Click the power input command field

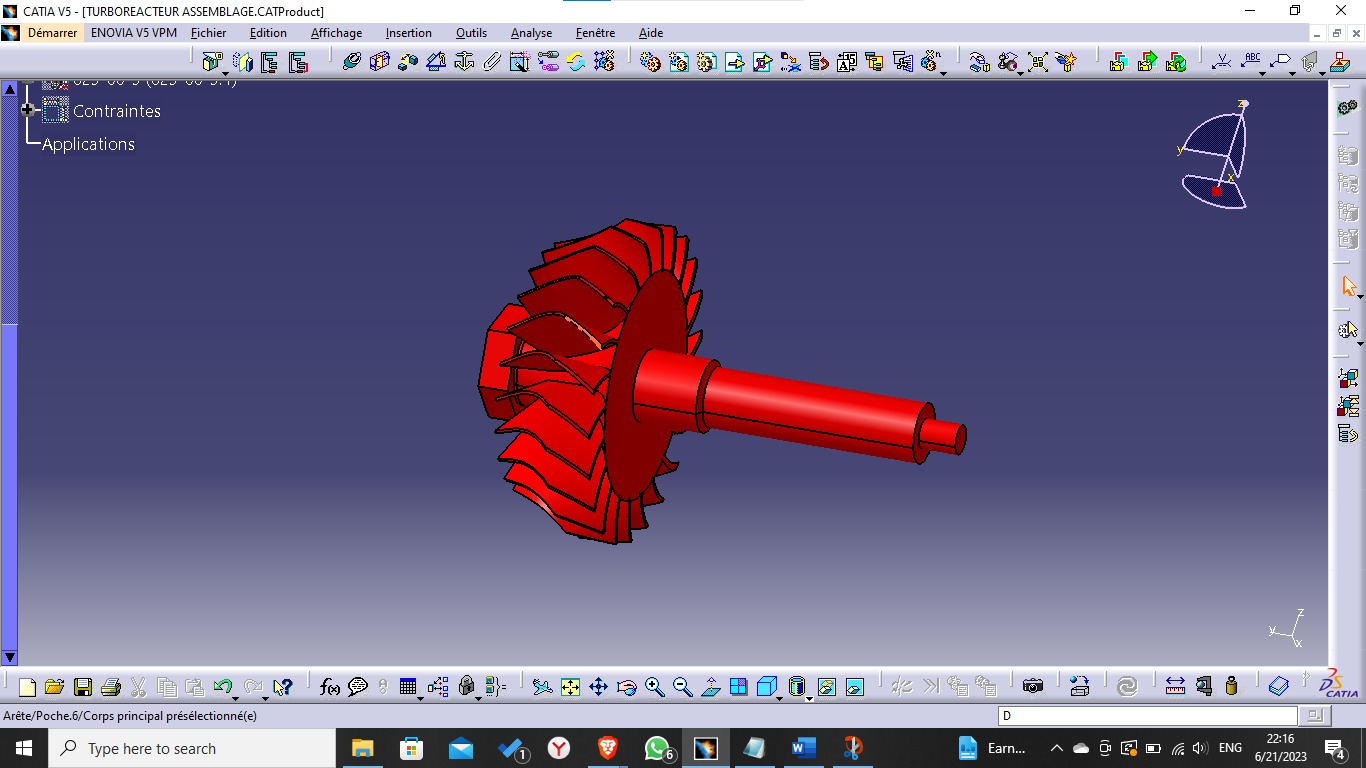1148,716
